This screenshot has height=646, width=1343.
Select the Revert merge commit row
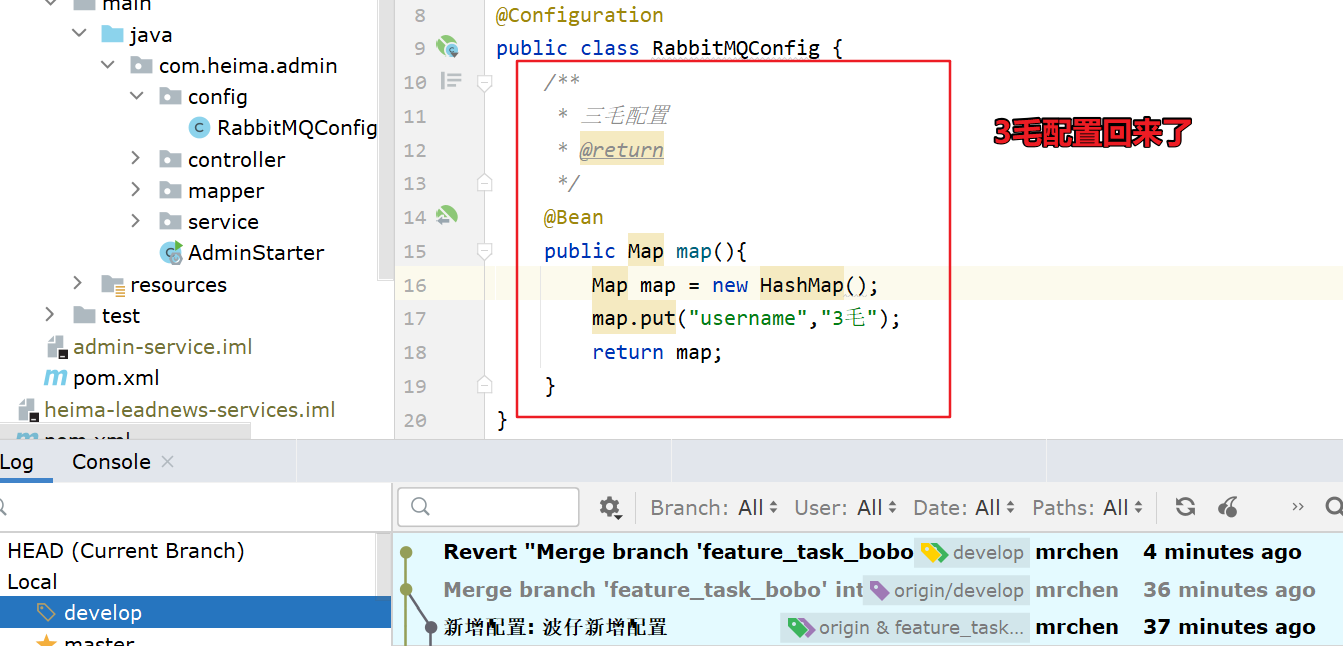point(867,552)
